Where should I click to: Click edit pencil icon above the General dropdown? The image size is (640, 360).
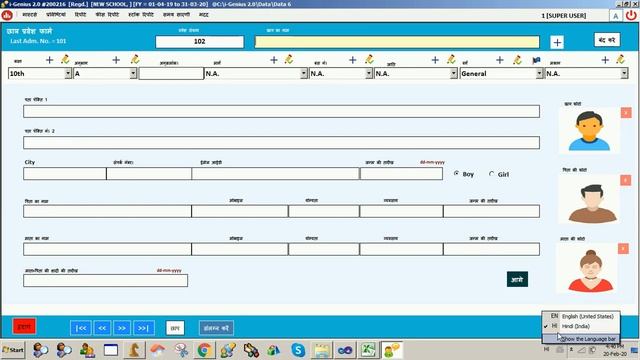click(517, 60)
